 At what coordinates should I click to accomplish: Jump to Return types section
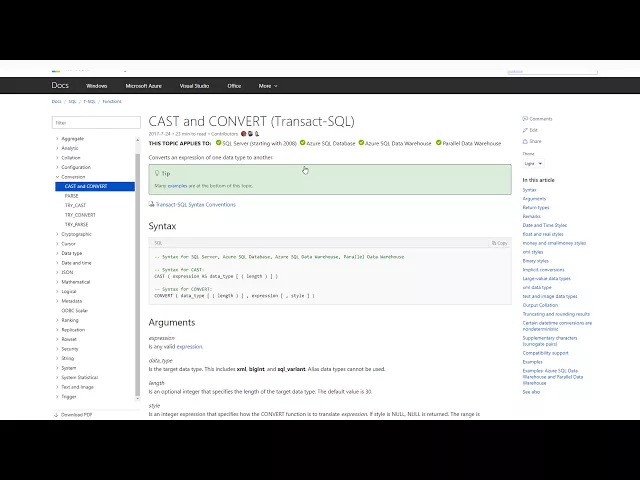click(536, 208)
